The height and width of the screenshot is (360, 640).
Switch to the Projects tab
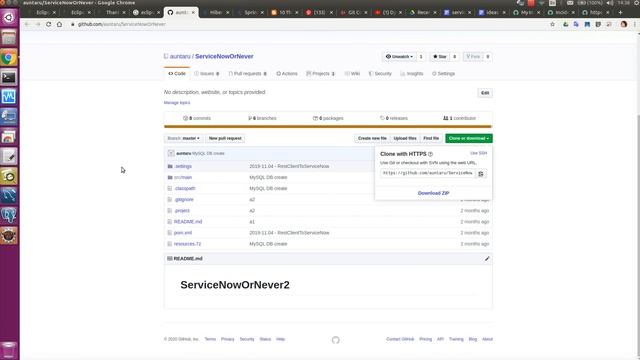[x=320, y=73]
